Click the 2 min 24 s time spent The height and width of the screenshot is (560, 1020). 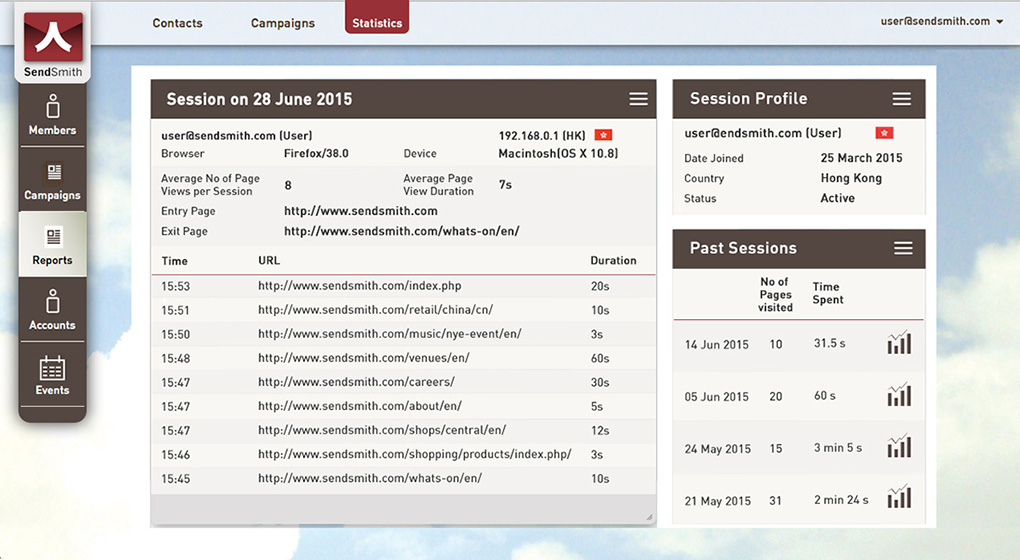(841, 500)
